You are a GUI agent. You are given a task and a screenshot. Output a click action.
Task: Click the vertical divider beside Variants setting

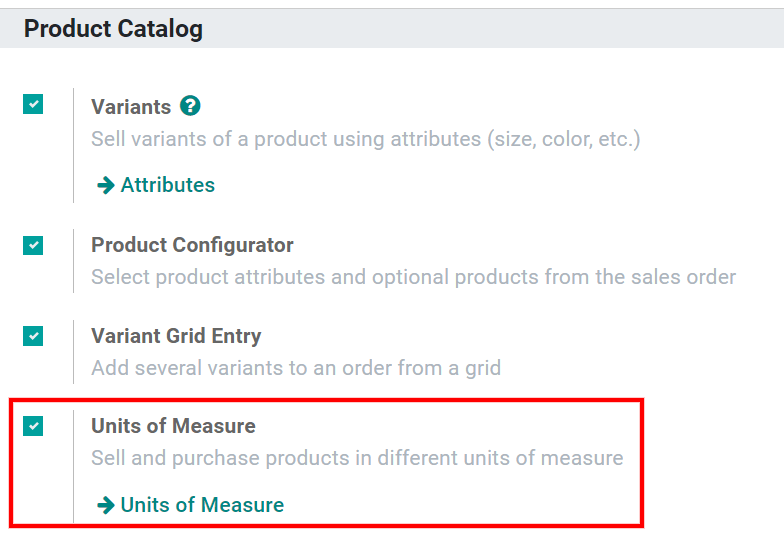[x=73, y=145]
